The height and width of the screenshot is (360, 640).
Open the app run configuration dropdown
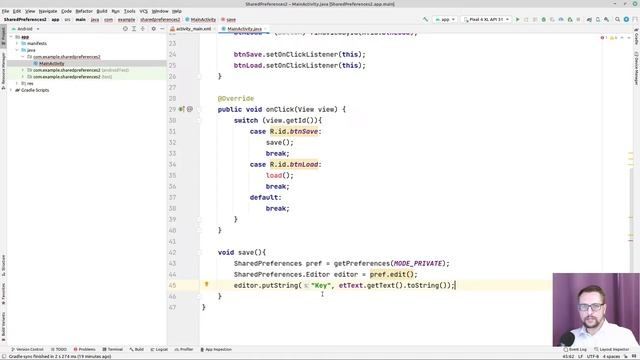tap(445, 19)
